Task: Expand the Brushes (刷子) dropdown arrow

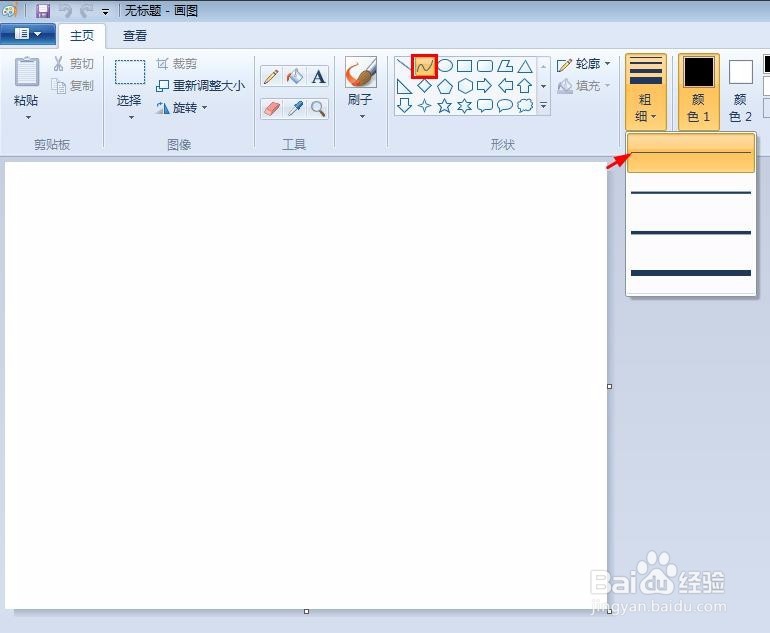Action: [x=362, y=117]
